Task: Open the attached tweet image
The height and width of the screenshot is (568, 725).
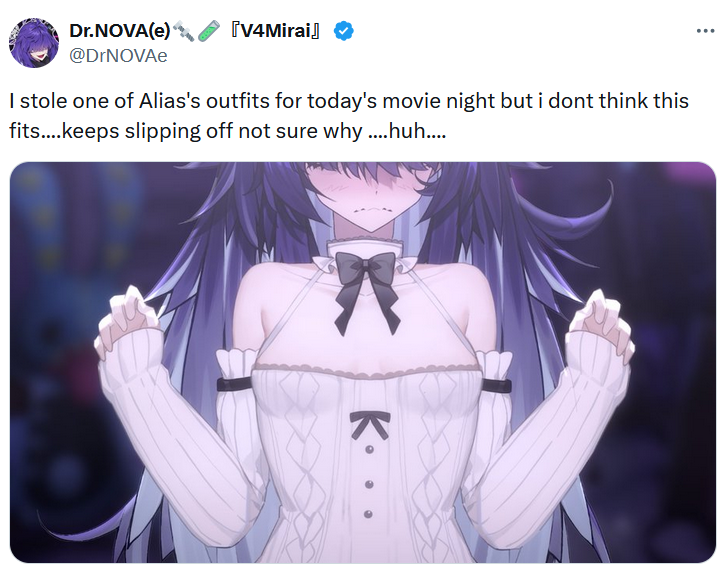Action: [363, 362]
